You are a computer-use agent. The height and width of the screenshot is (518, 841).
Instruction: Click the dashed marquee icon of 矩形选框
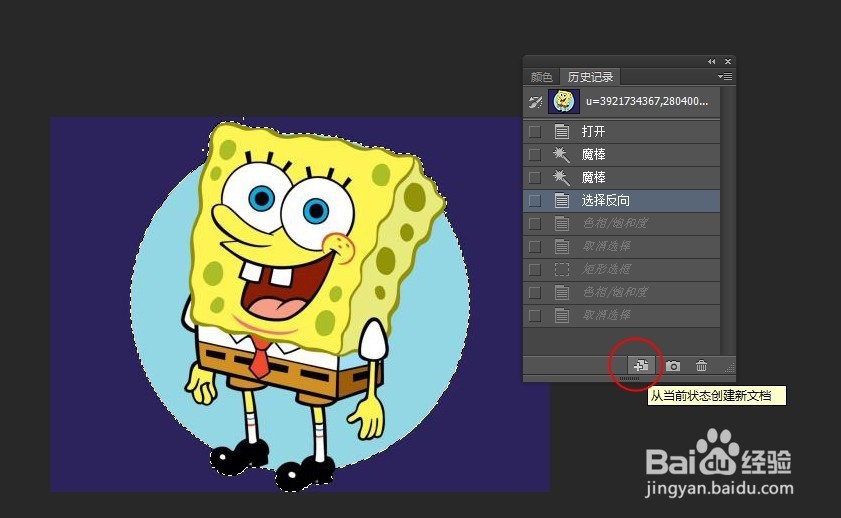tap(562, 269)
